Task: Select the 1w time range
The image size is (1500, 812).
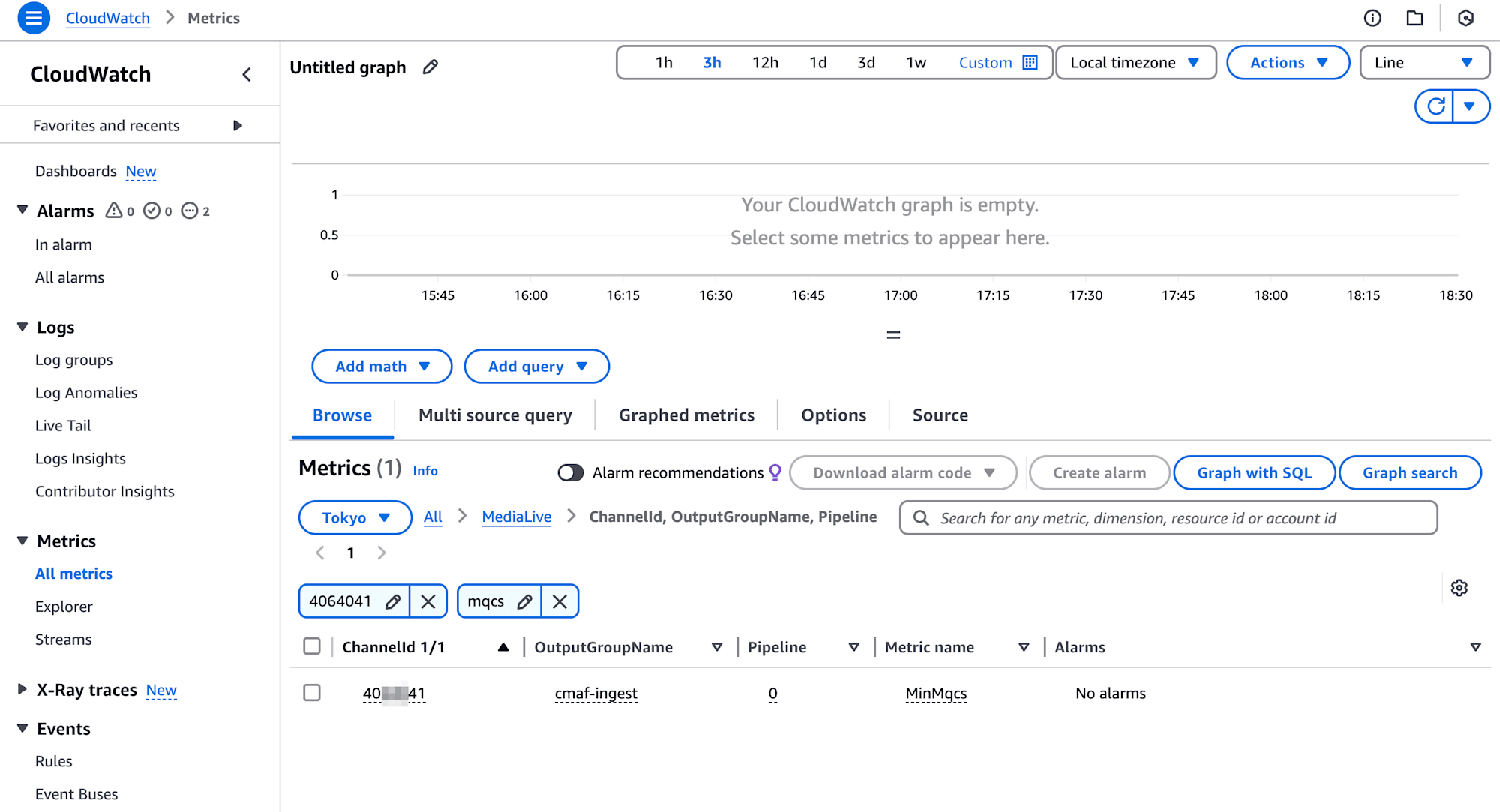Action: coord(916,63)
